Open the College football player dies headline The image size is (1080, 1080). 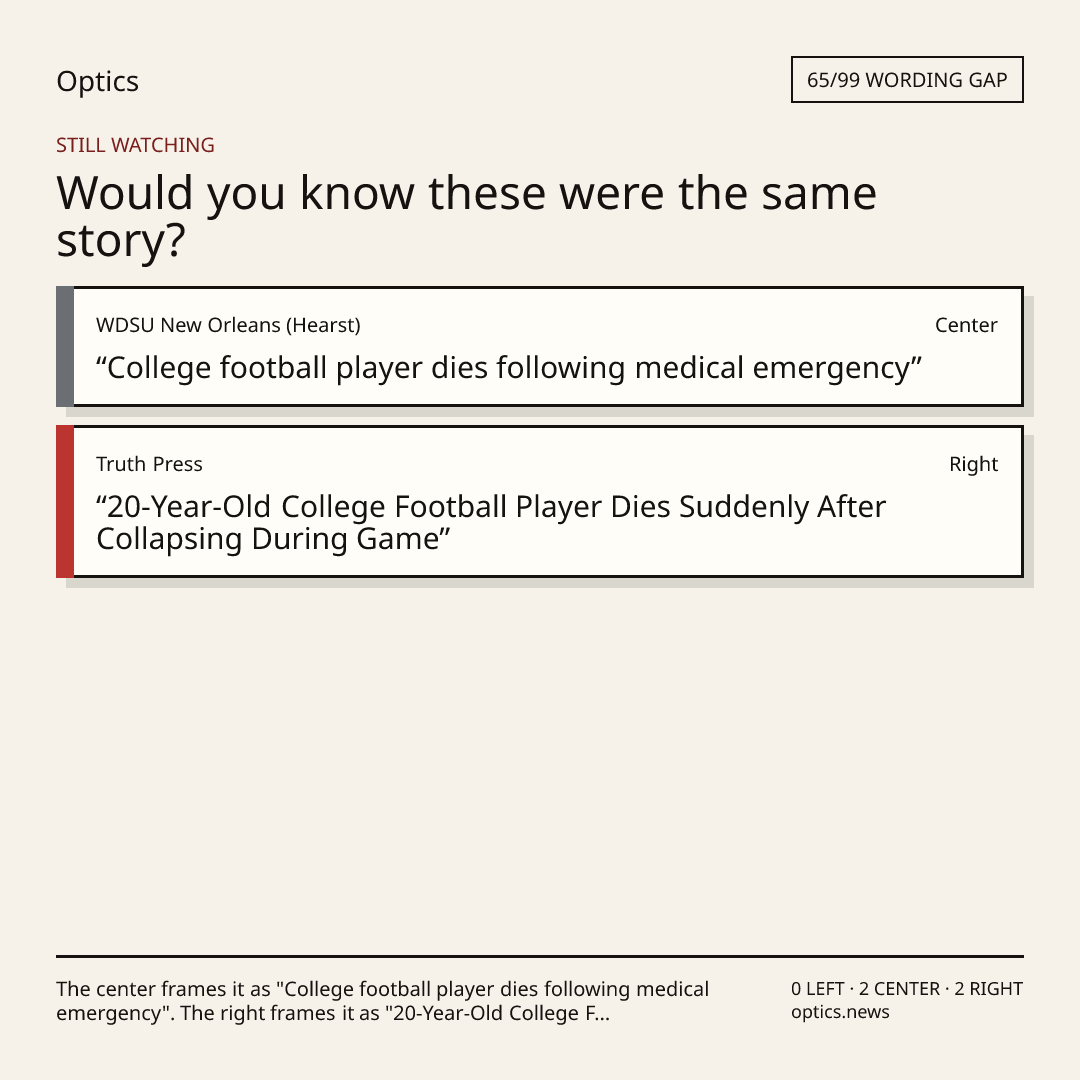tap(508, 368)
